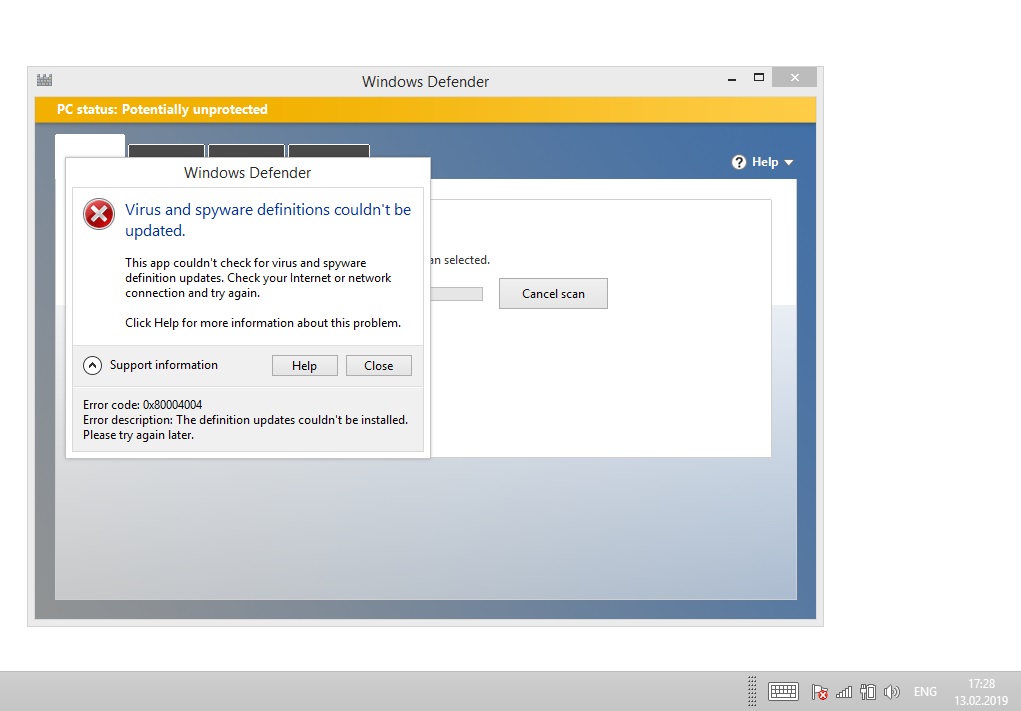1021x711 pixels.
Task: Click the ENG language indicator
Action: coord(925,691)
